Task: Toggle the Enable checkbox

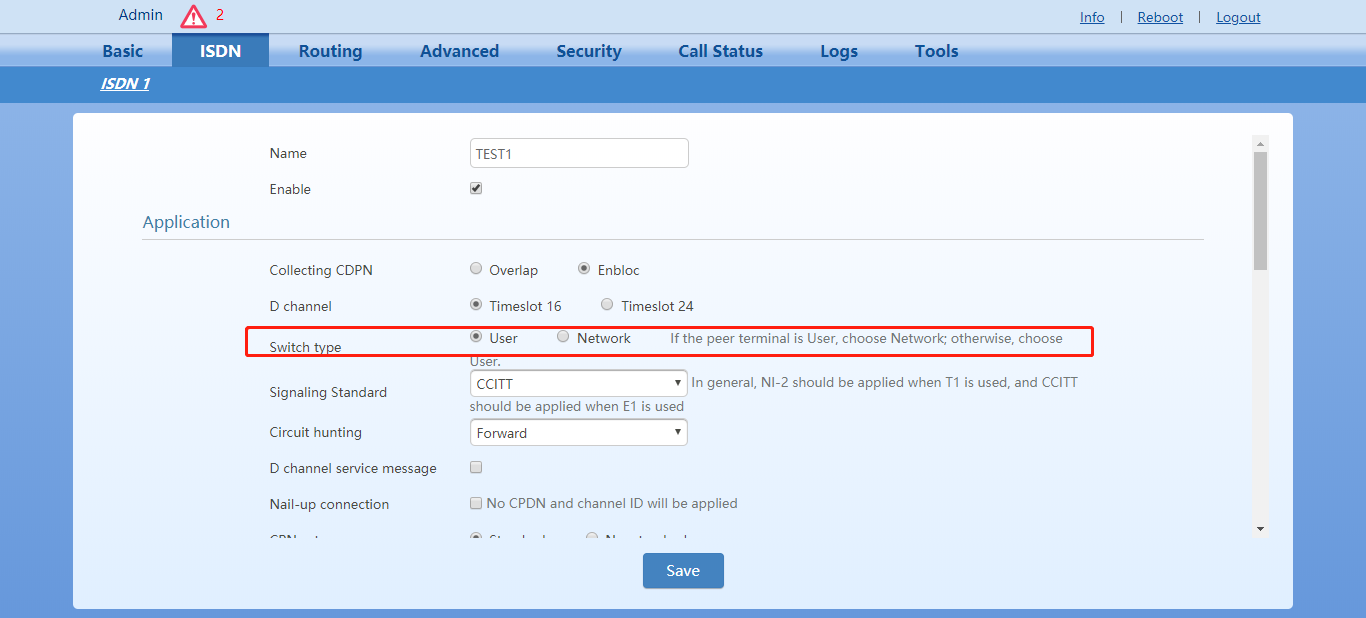Action: tap(476, 188)
